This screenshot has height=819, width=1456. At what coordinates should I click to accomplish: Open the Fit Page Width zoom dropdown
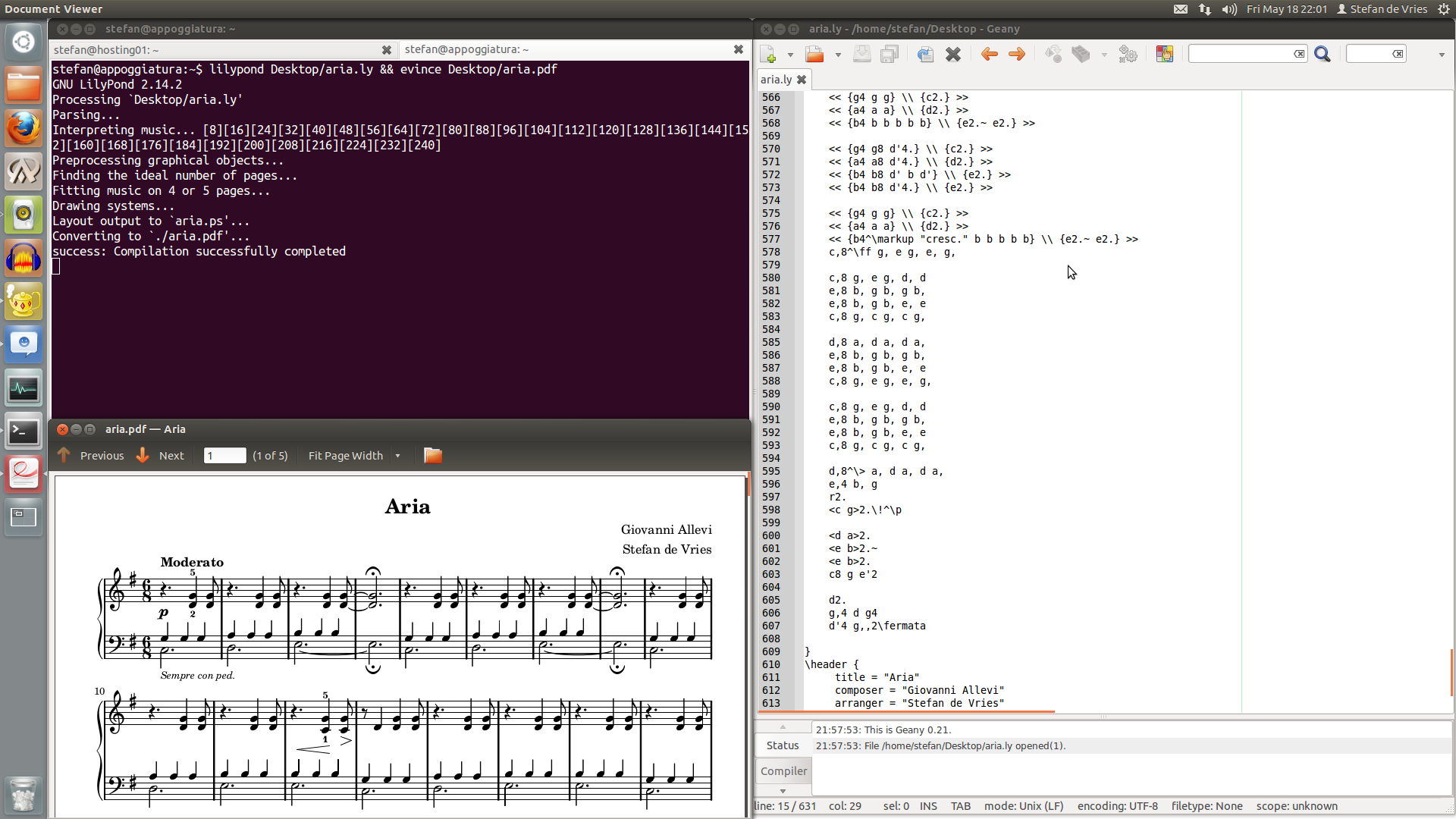click(354, 456)
